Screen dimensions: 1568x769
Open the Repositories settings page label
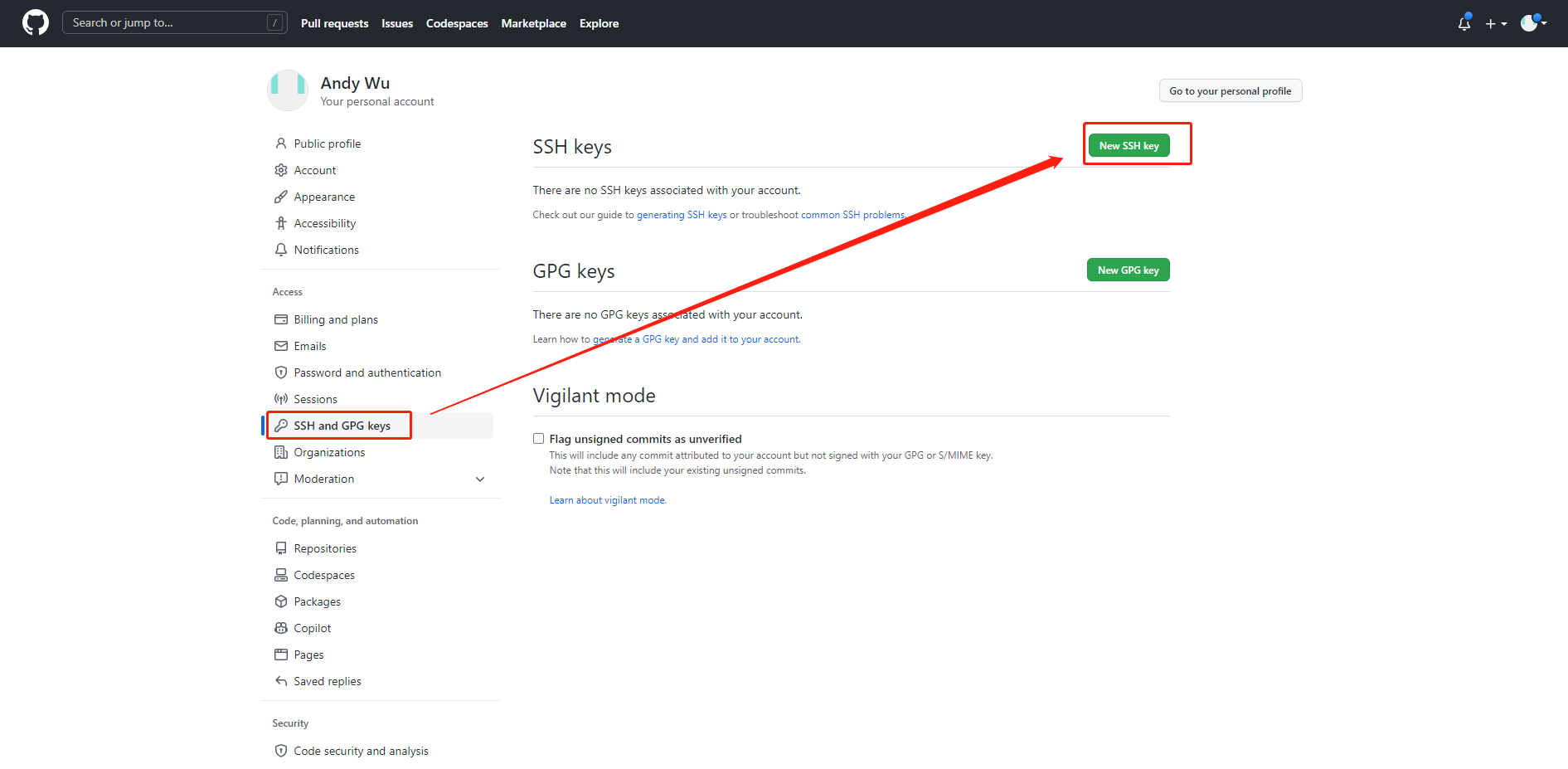[x=325, y=548]
